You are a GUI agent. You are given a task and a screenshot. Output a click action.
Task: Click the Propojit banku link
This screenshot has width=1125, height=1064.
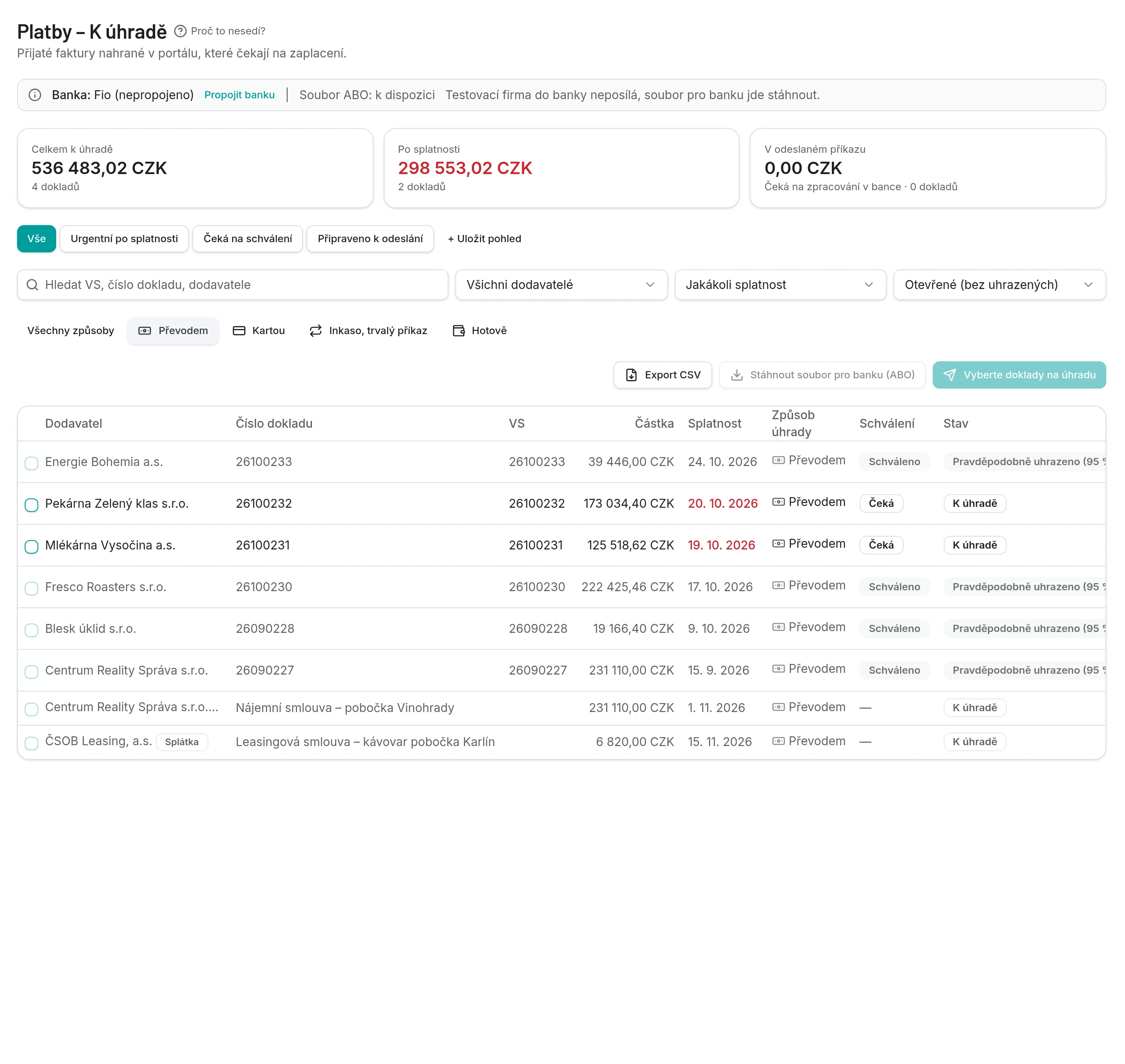(239, 95)
